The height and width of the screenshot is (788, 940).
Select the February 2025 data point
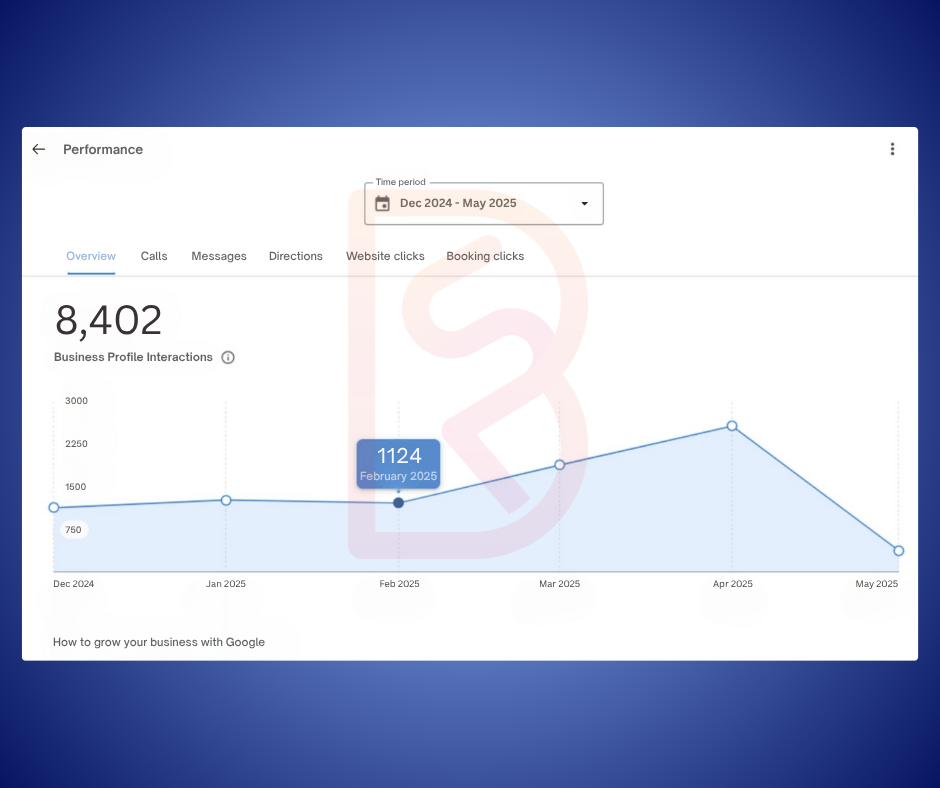[x=399, y=503]
